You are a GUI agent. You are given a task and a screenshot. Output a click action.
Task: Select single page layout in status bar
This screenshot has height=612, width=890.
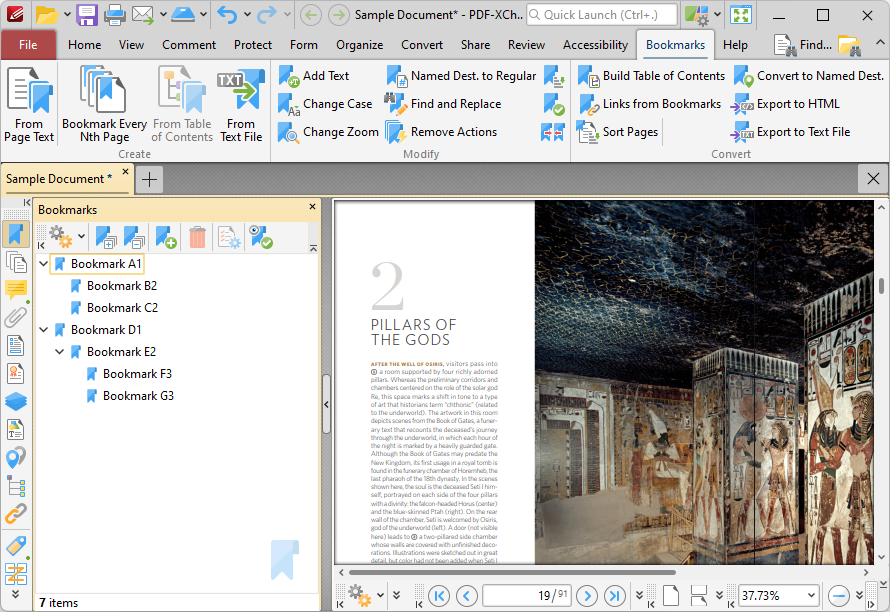[x=671, y=596]
